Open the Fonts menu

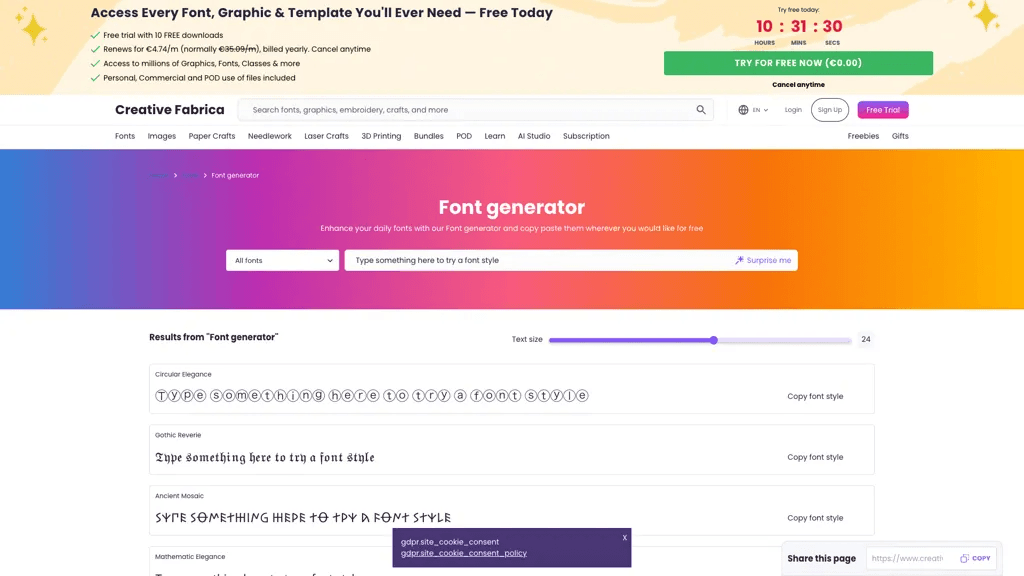point(125,136)
